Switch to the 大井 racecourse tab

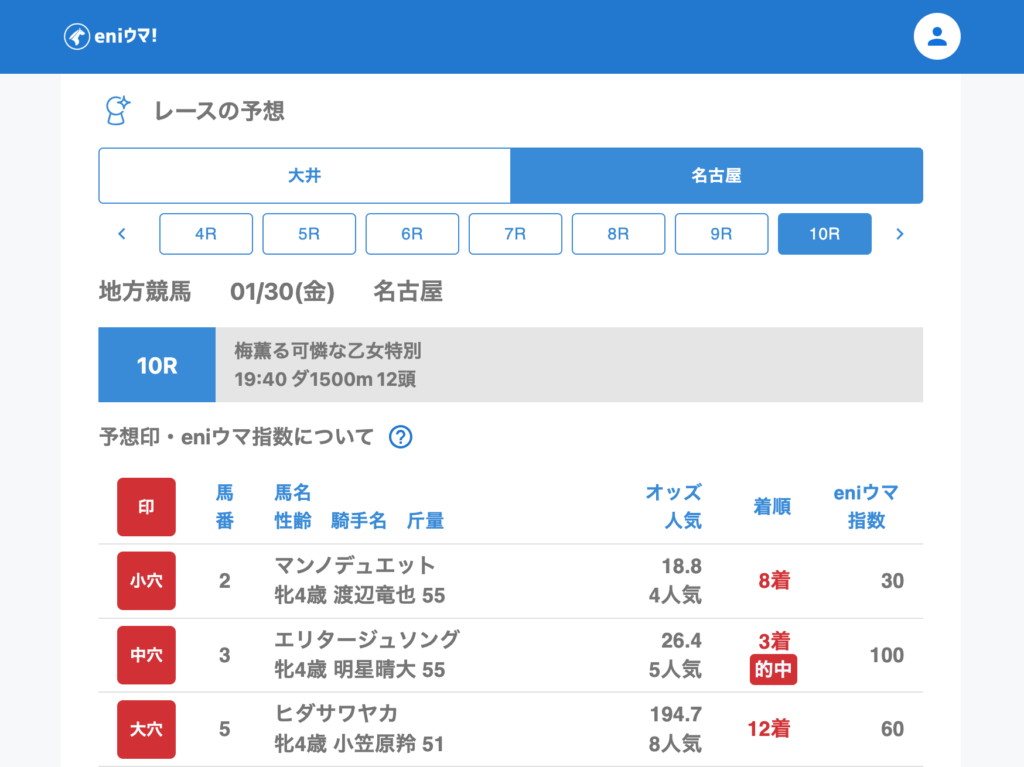point(304,176)
